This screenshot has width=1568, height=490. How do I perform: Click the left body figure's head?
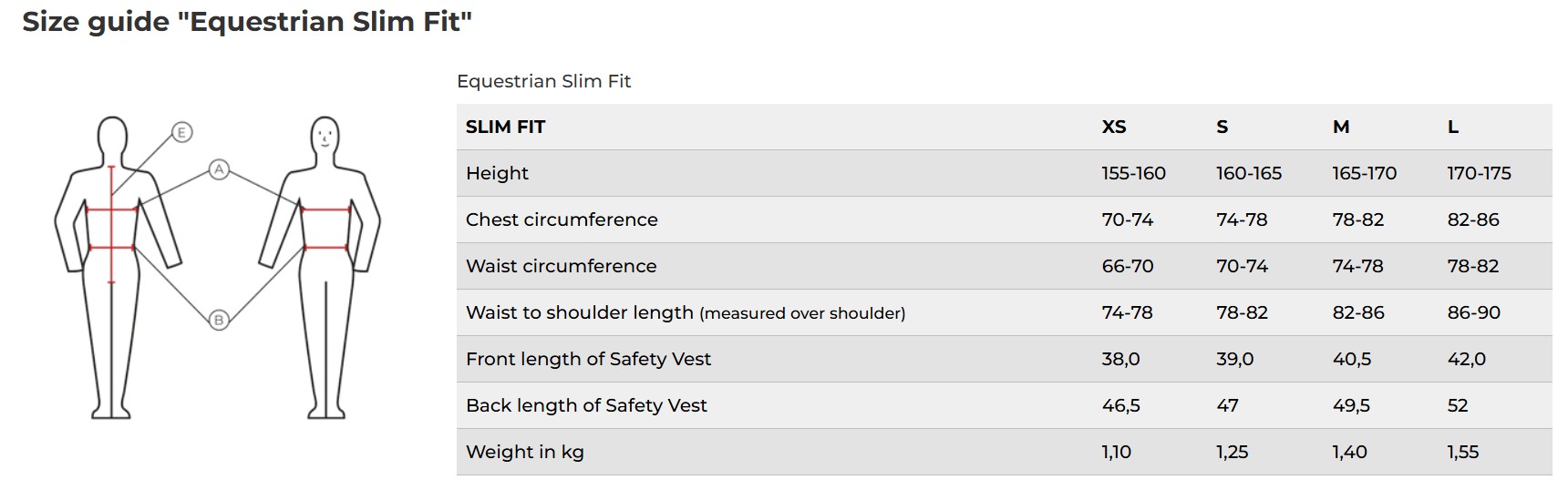(x=112, y=137)
